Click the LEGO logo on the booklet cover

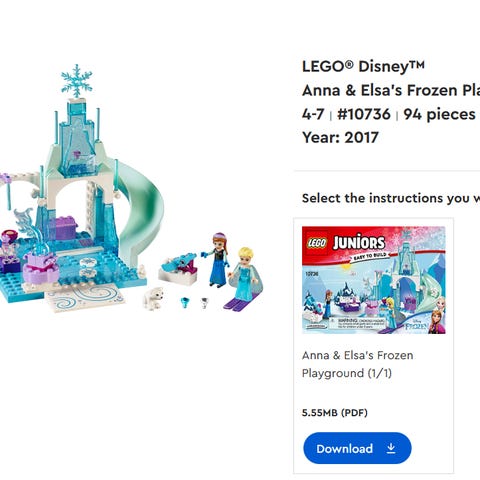(317, 243)
